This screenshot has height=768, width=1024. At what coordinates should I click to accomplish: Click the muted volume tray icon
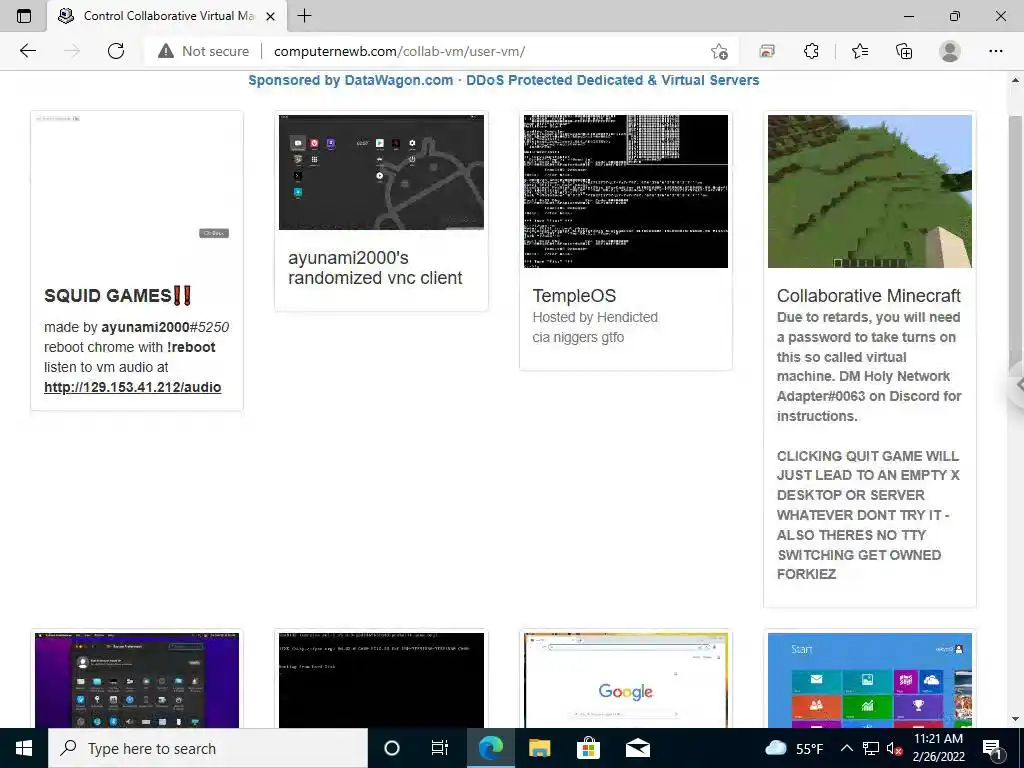(894, 748)
